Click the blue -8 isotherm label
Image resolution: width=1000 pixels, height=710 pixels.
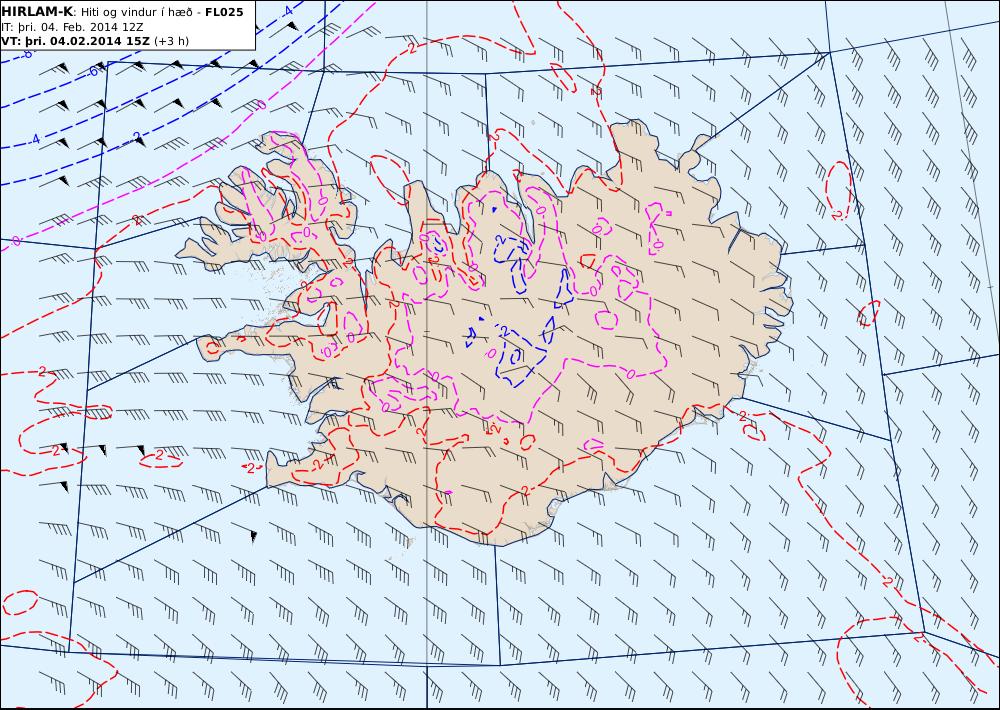pos(26,54)
